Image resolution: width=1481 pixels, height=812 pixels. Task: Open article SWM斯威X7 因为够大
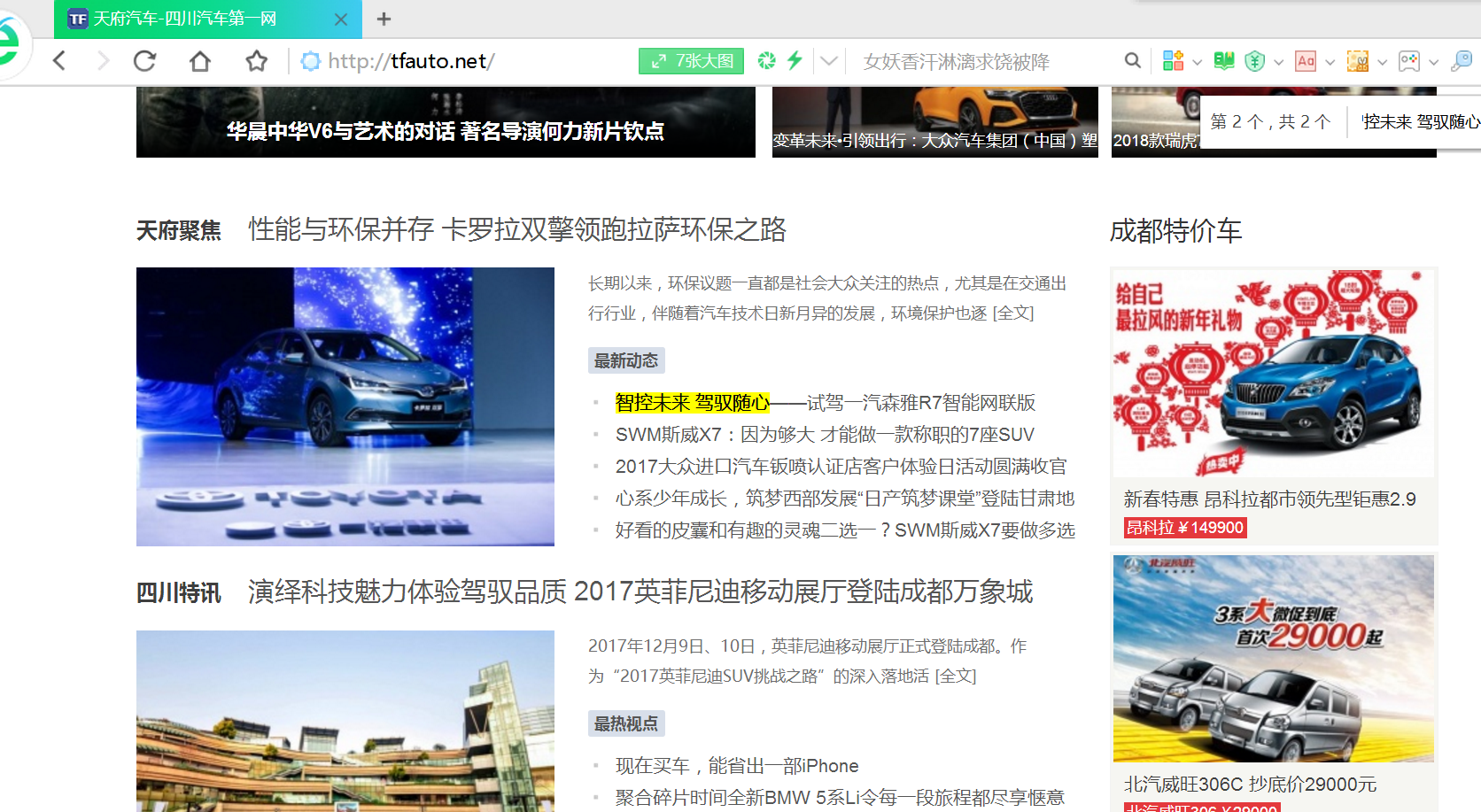pos(825,435)
